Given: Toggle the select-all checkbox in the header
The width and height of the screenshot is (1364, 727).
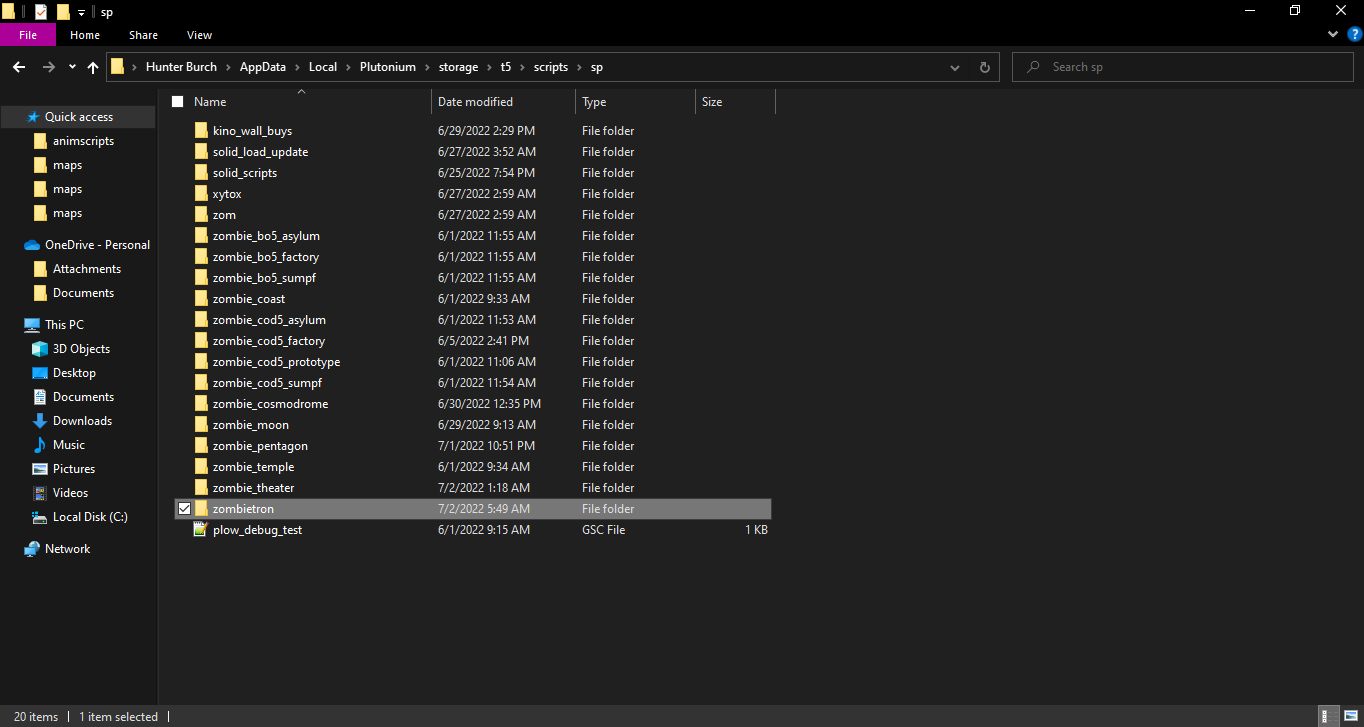Looking at the screenshot, I should [178, 102].
